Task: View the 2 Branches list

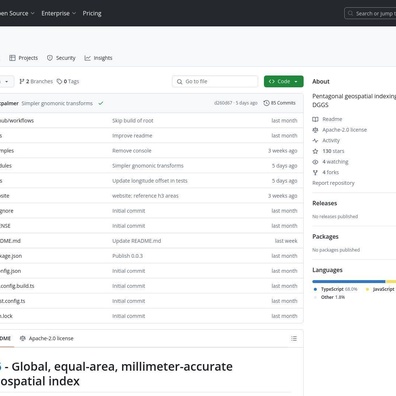Action: pyautogui.click(x=36, y=81)
